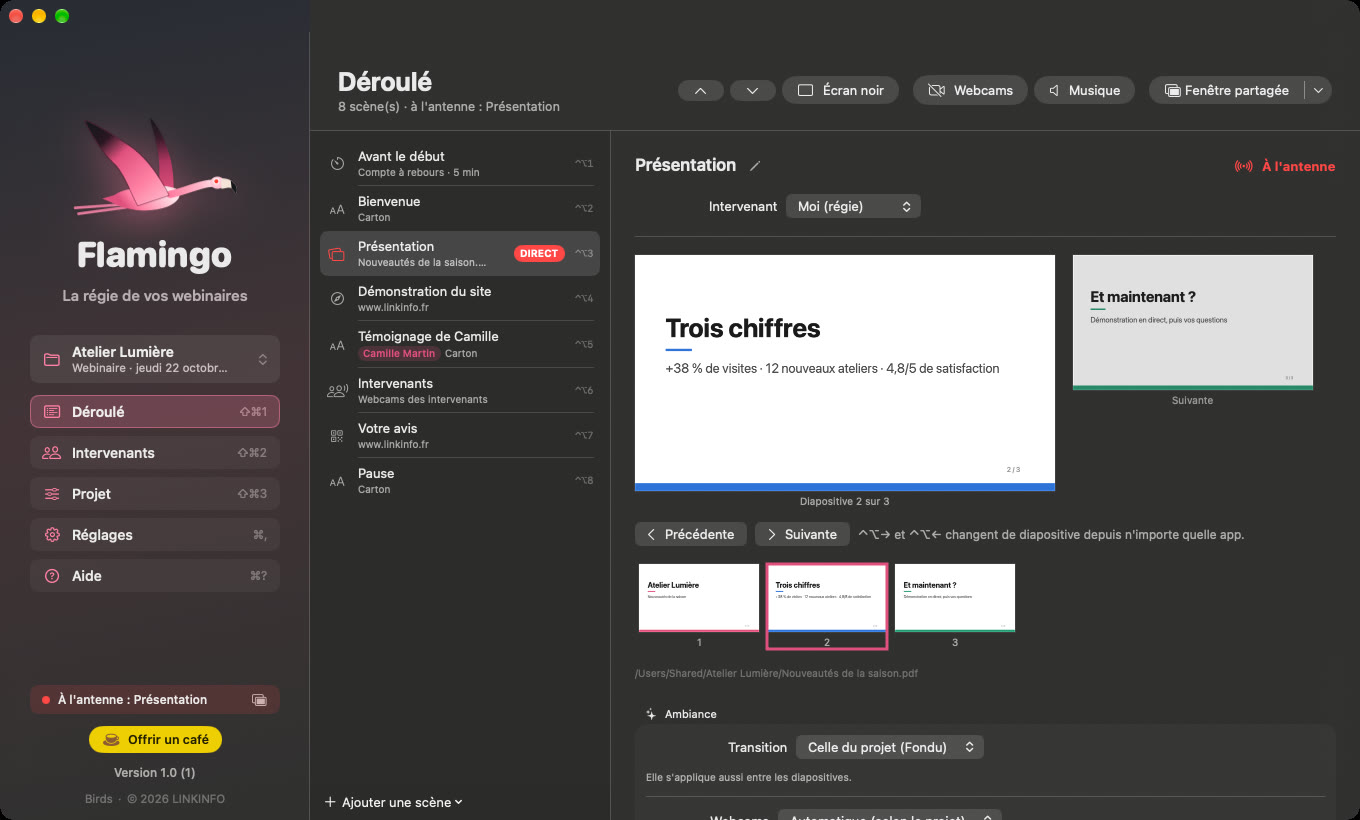
Task: Select the Votre avis scene row
Action: [x=460, y=436]
